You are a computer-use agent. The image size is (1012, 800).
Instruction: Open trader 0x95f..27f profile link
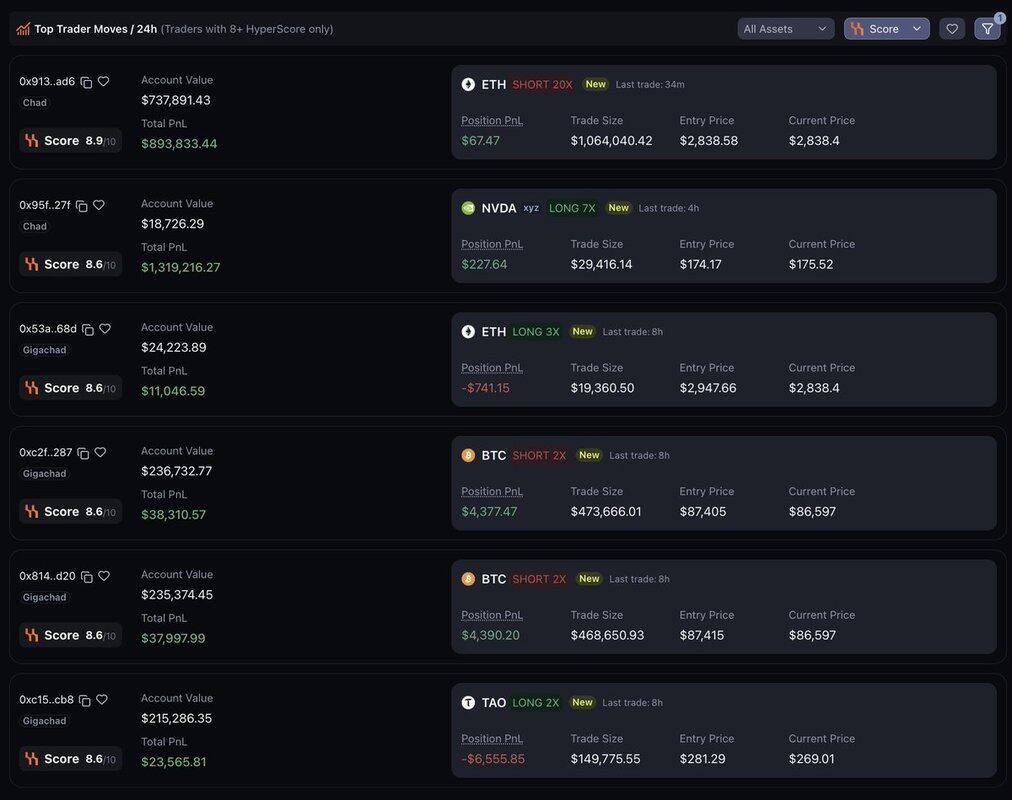pyautogui.click(x=45, y=205)
